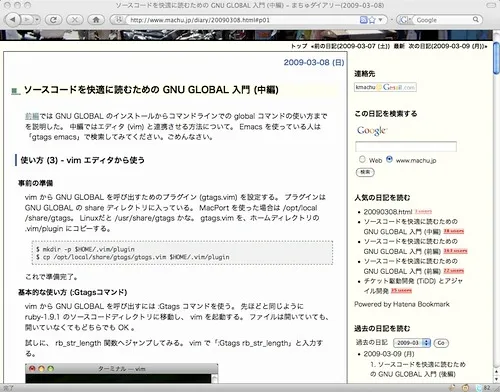
Task: Click the Google logo in sidebar search
Action: 372,131
